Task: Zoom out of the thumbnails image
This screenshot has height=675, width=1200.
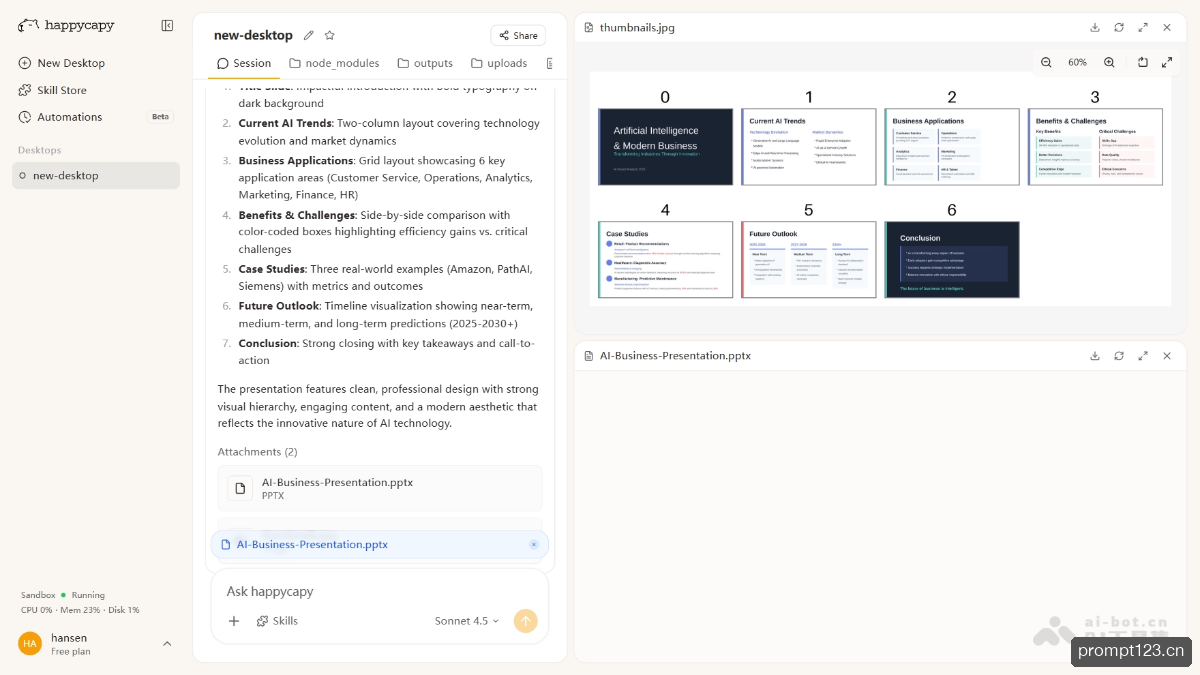Action: (1046, 62)
